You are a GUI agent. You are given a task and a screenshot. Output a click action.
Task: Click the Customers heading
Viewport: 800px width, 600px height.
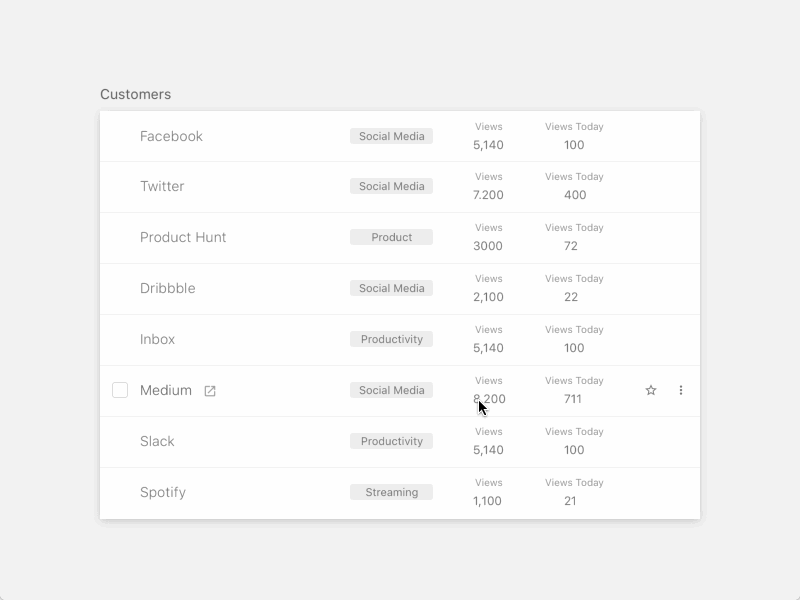click(x=135, y=94)
